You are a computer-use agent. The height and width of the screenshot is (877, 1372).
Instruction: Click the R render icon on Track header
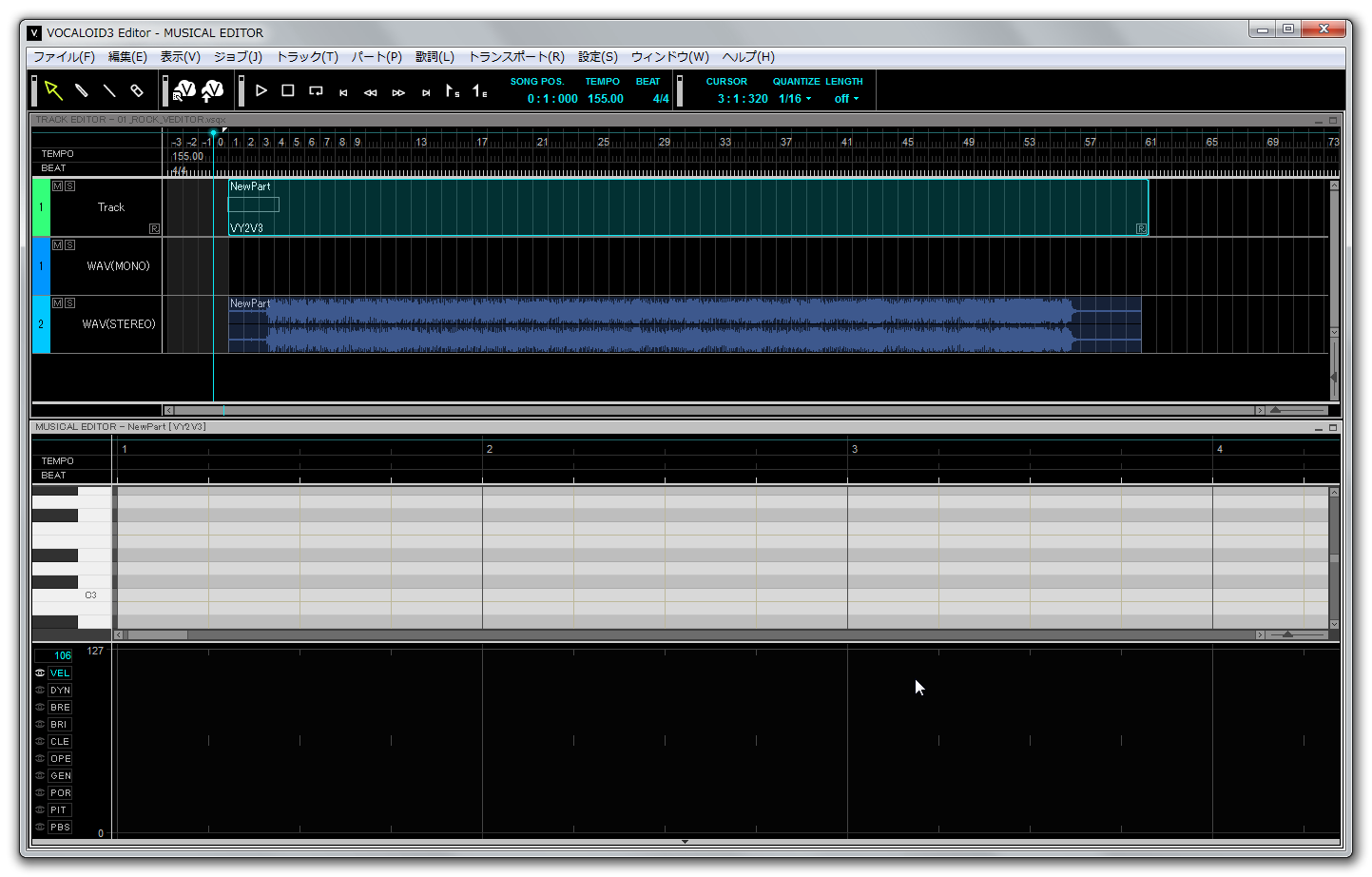[154, 228]
